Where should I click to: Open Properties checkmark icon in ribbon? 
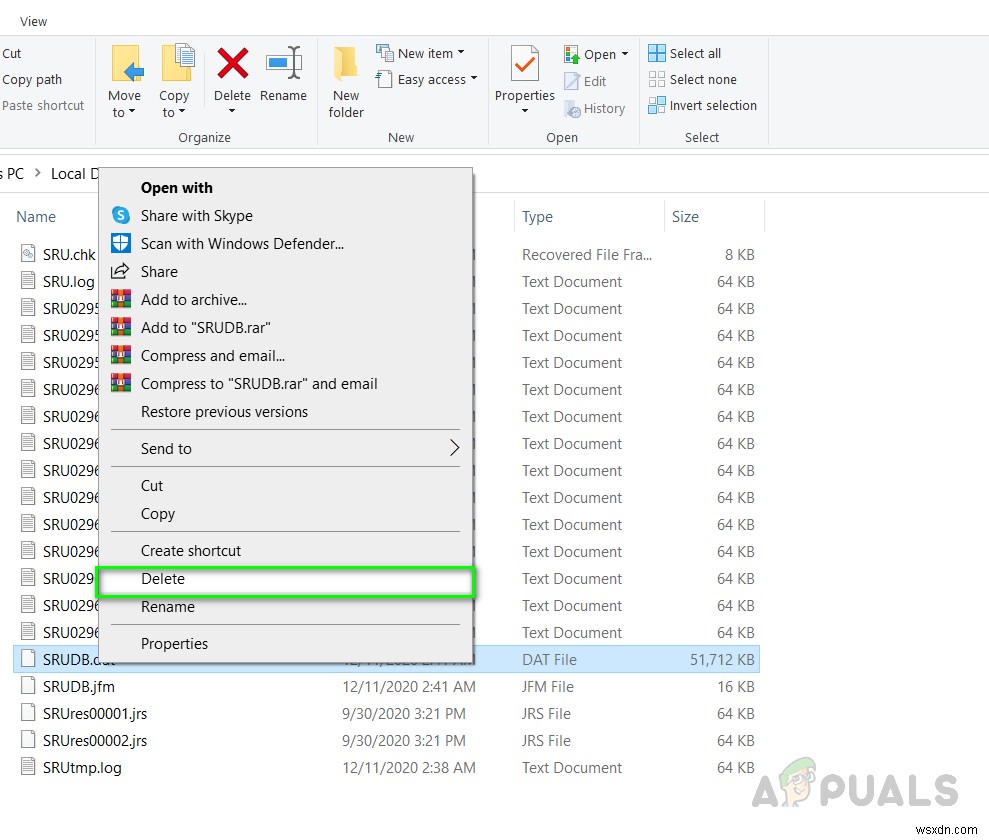pos(525,63)
